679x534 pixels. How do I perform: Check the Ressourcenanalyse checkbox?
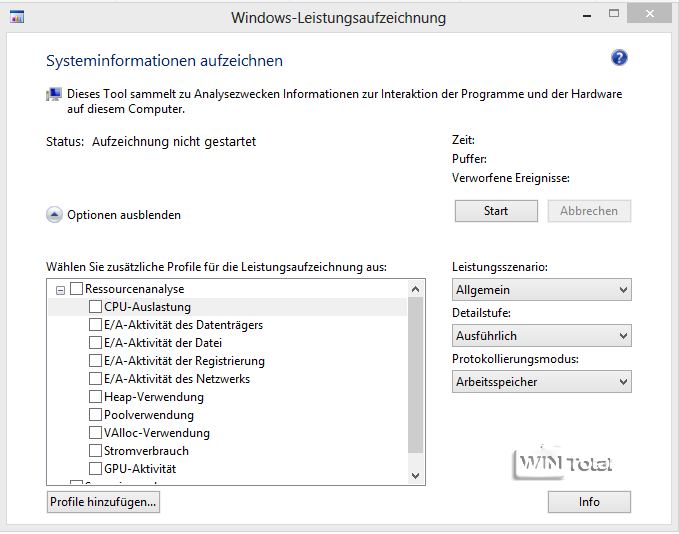pyautogui.click(x=76, y=288)
